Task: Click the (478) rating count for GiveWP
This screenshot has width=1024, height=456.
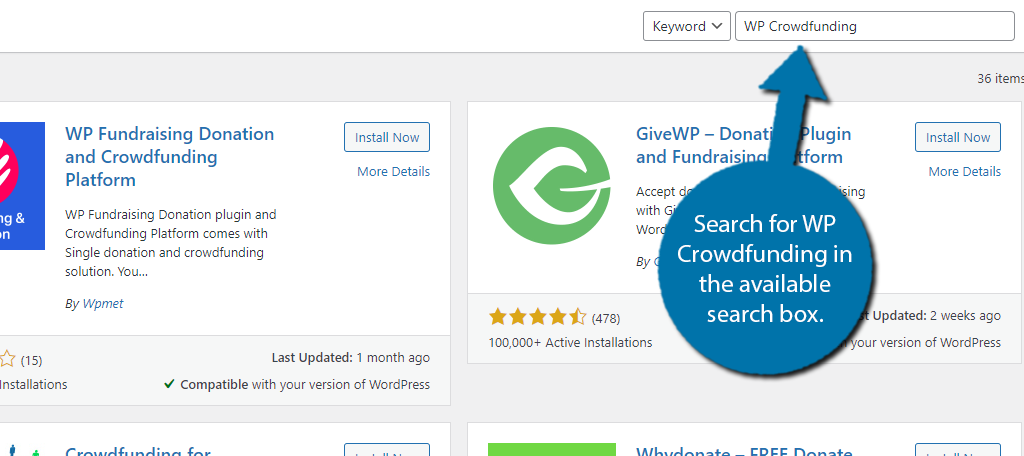Action: point(605,319)
